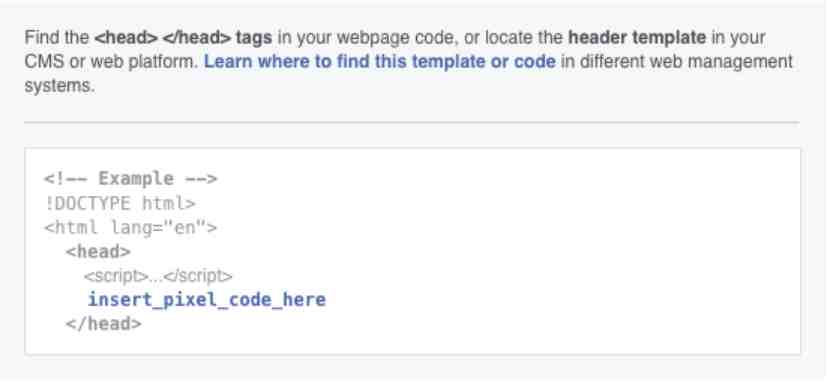This screenshot has width=830, height=384.
Task: Click the word 'Example' in the comment
Action: pos(136,178)
